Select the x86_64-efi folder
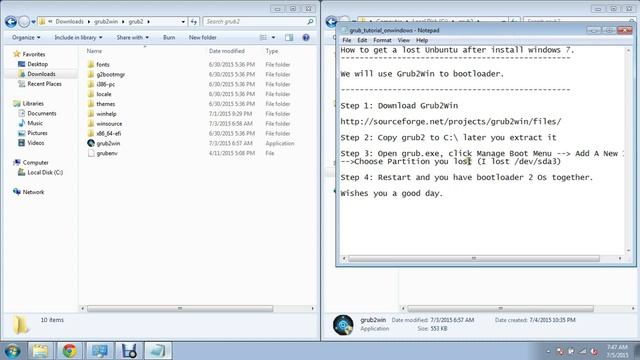640x360 pixels. pyautogui.click(x=109, y=133)
